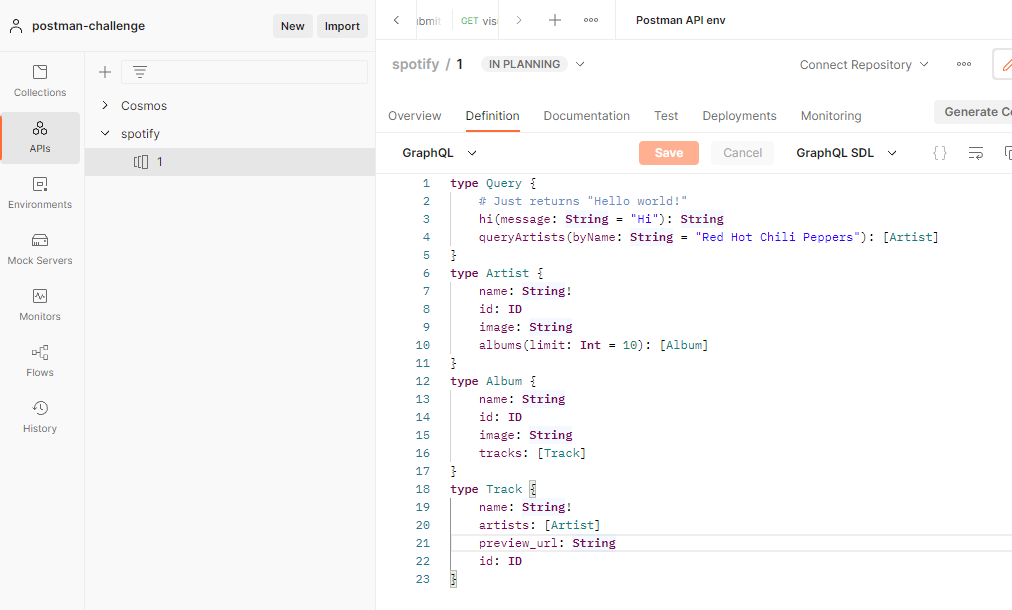Switch to the Deployments tab

(x=739, y=116)
